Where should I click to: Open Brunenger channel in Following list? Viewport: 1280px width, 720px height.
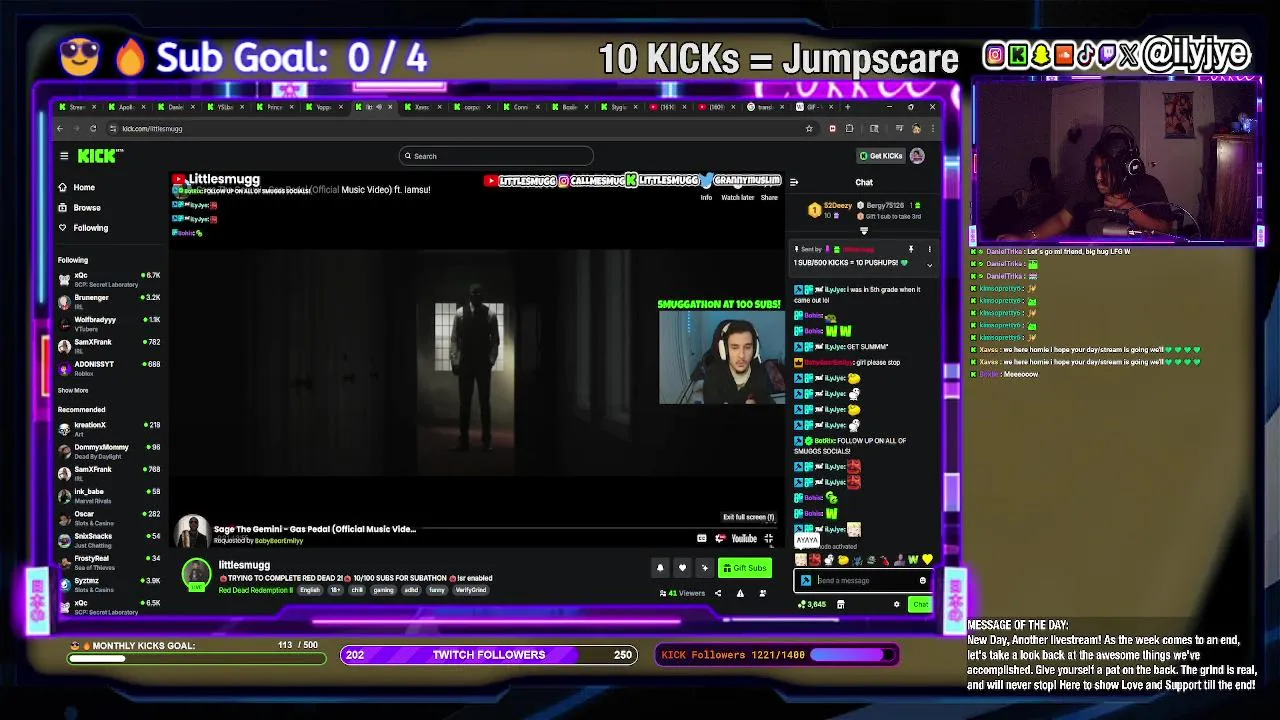pyautogui.click(x=109, y=301)
